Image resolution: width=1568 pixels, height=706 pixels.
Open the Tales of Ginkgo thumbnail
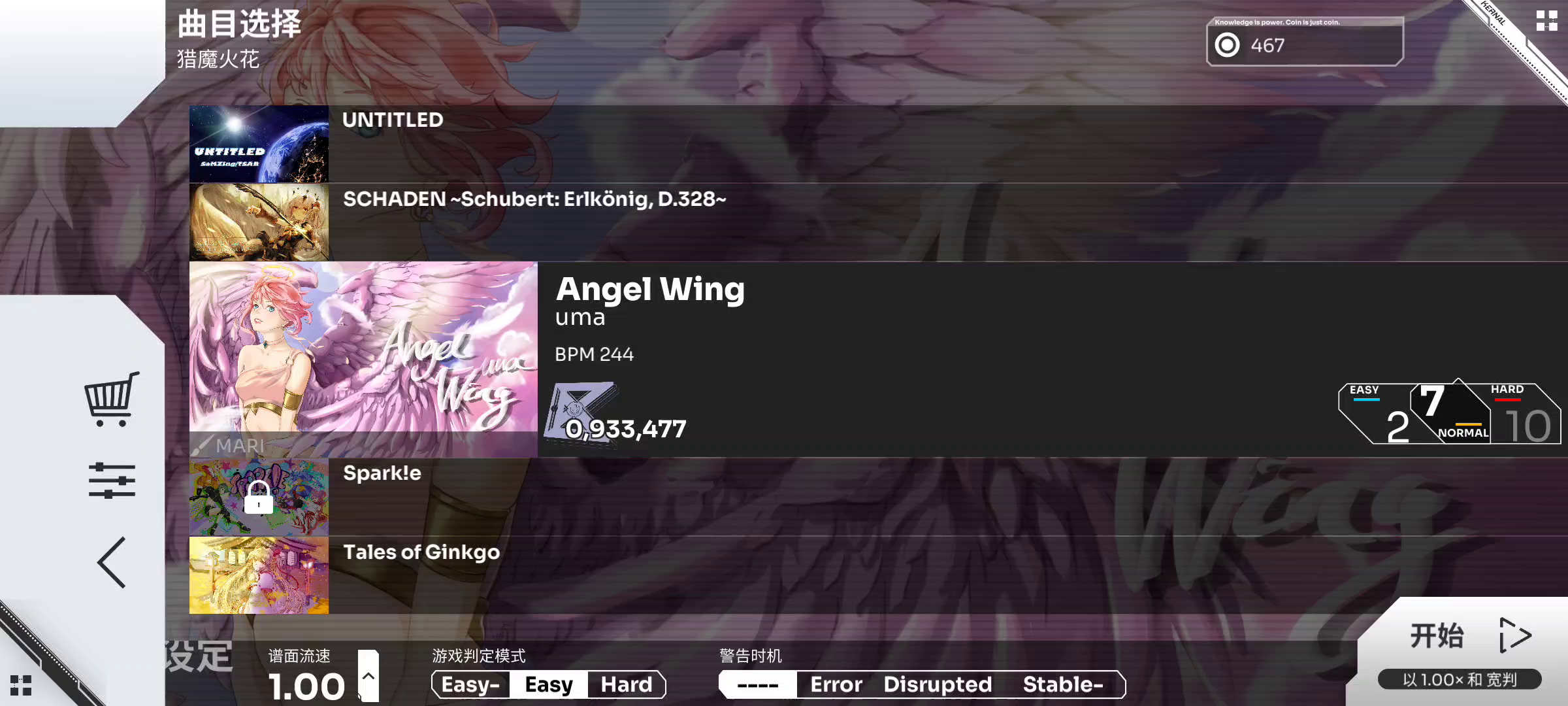(259, 575)
